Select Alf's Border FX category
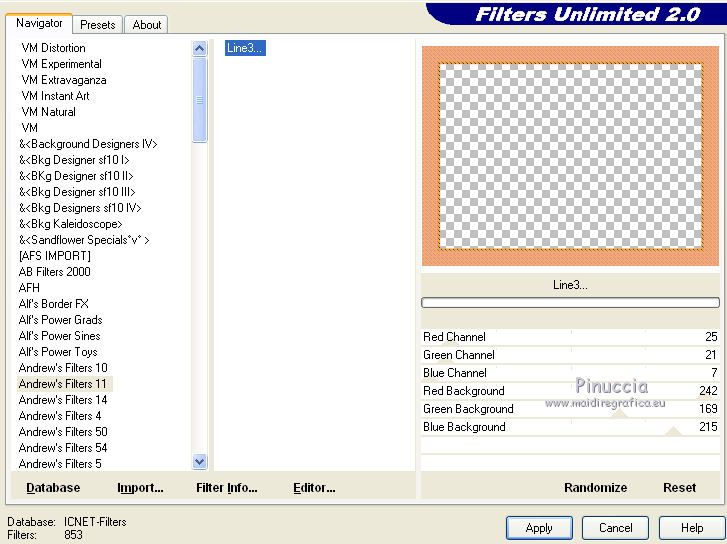727x544 pixels. [53, 304]
